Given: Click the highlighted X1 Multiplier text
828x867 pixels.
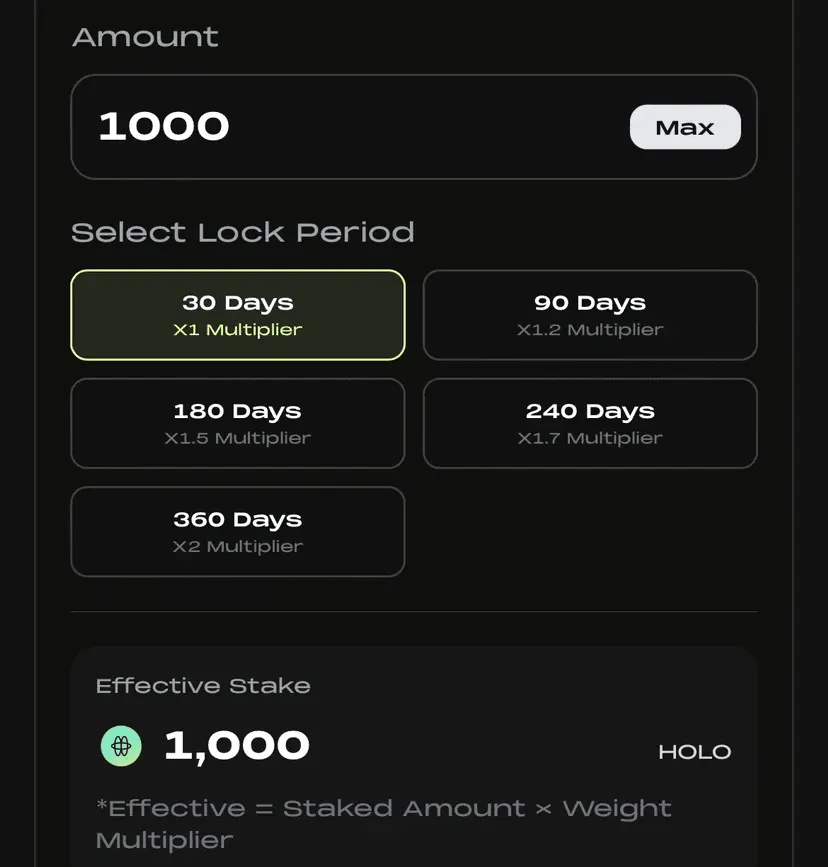Looking at the screenshot, I should (x=238, y=330).
